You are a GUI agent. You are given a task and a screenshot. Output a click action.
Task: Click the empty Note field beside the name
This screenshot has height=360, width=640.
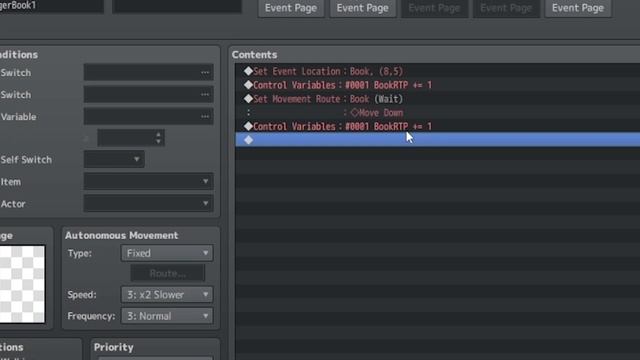pos(177,6)
